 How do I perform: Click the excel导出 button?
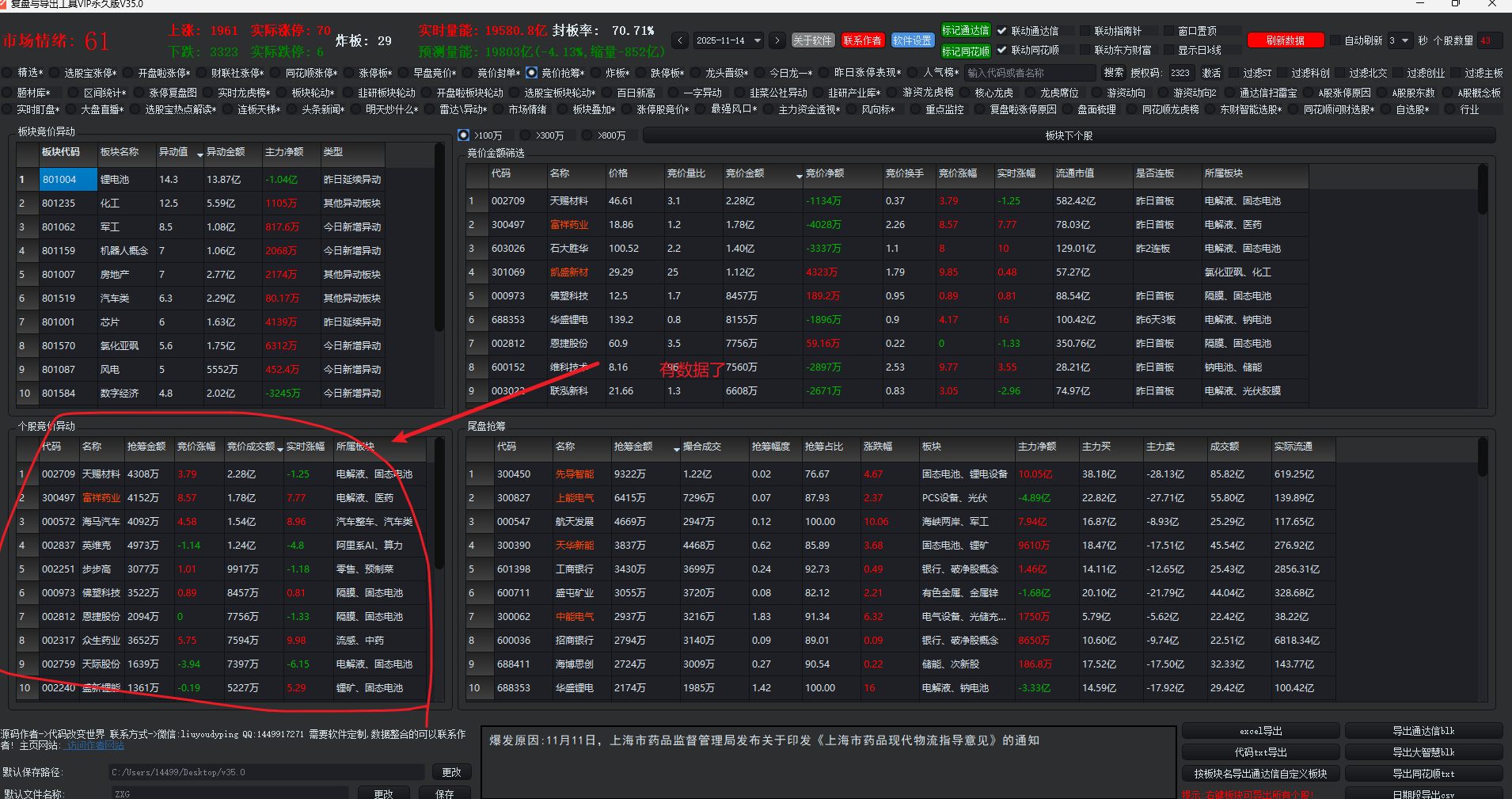(1260, 731)
